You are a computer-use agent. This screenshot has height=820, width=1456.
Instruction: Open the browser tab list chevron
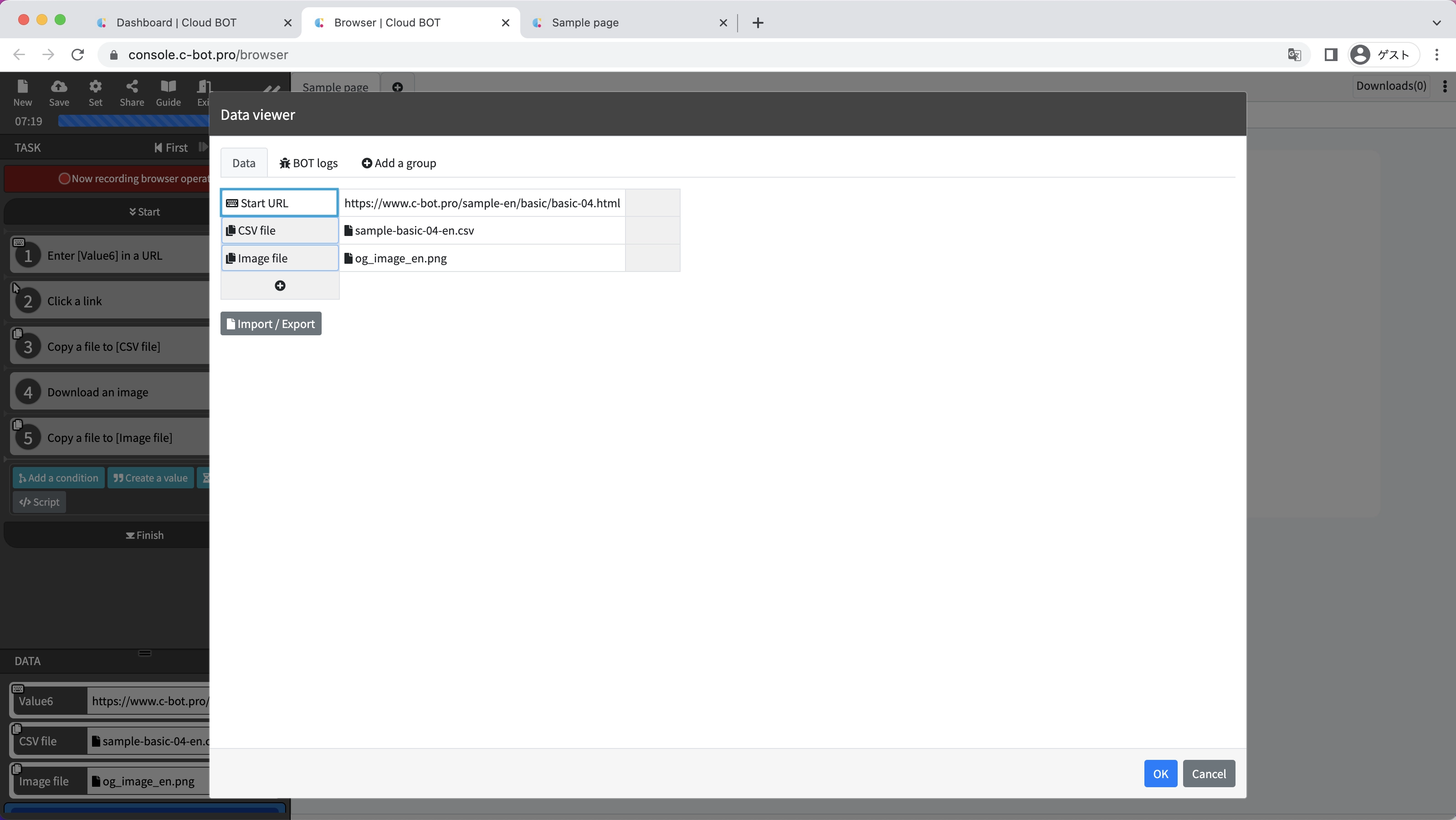(1436, 23)
